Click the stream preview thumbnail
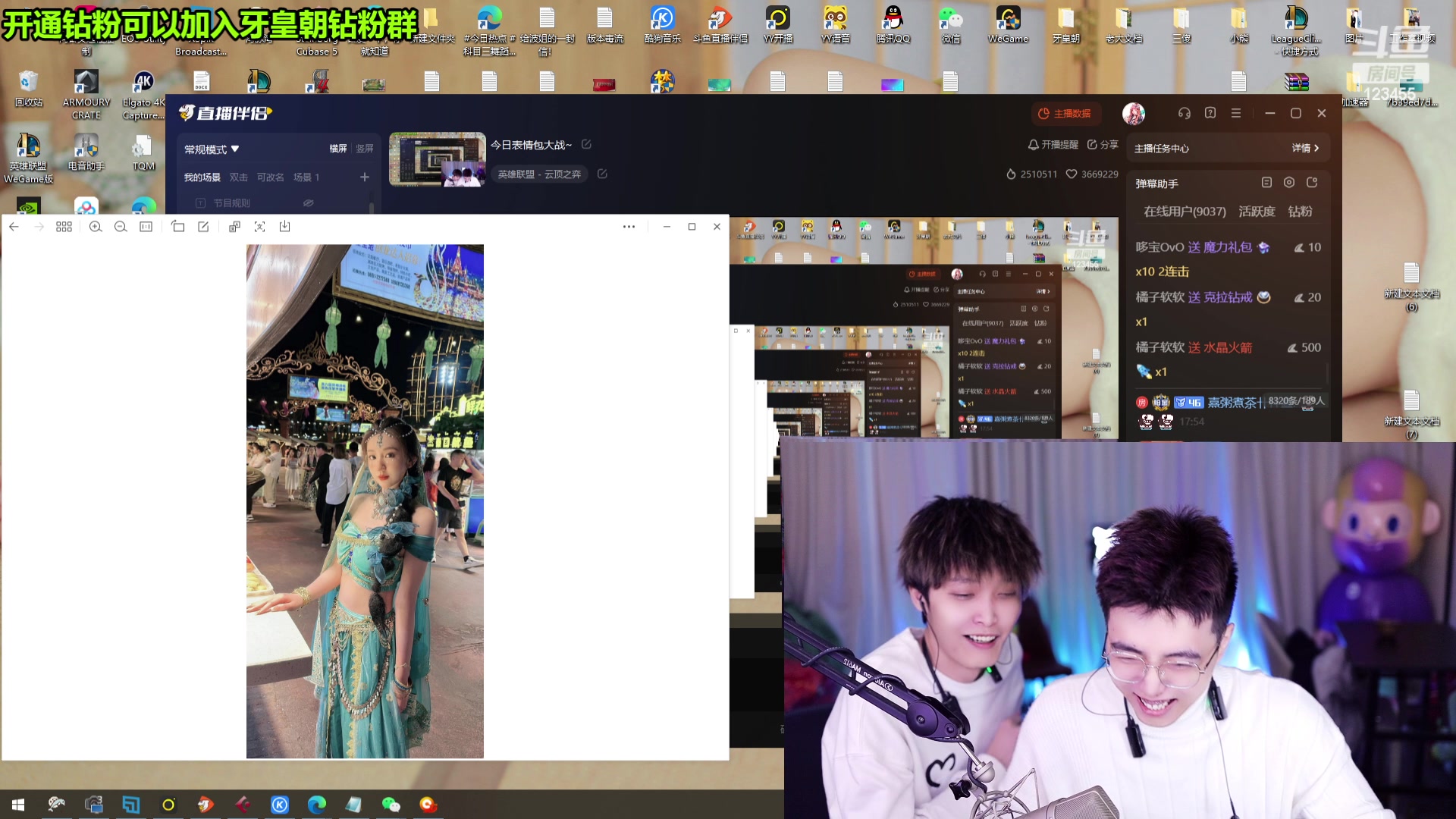Screen dimensions: 1456x819 tap(437, 159)
